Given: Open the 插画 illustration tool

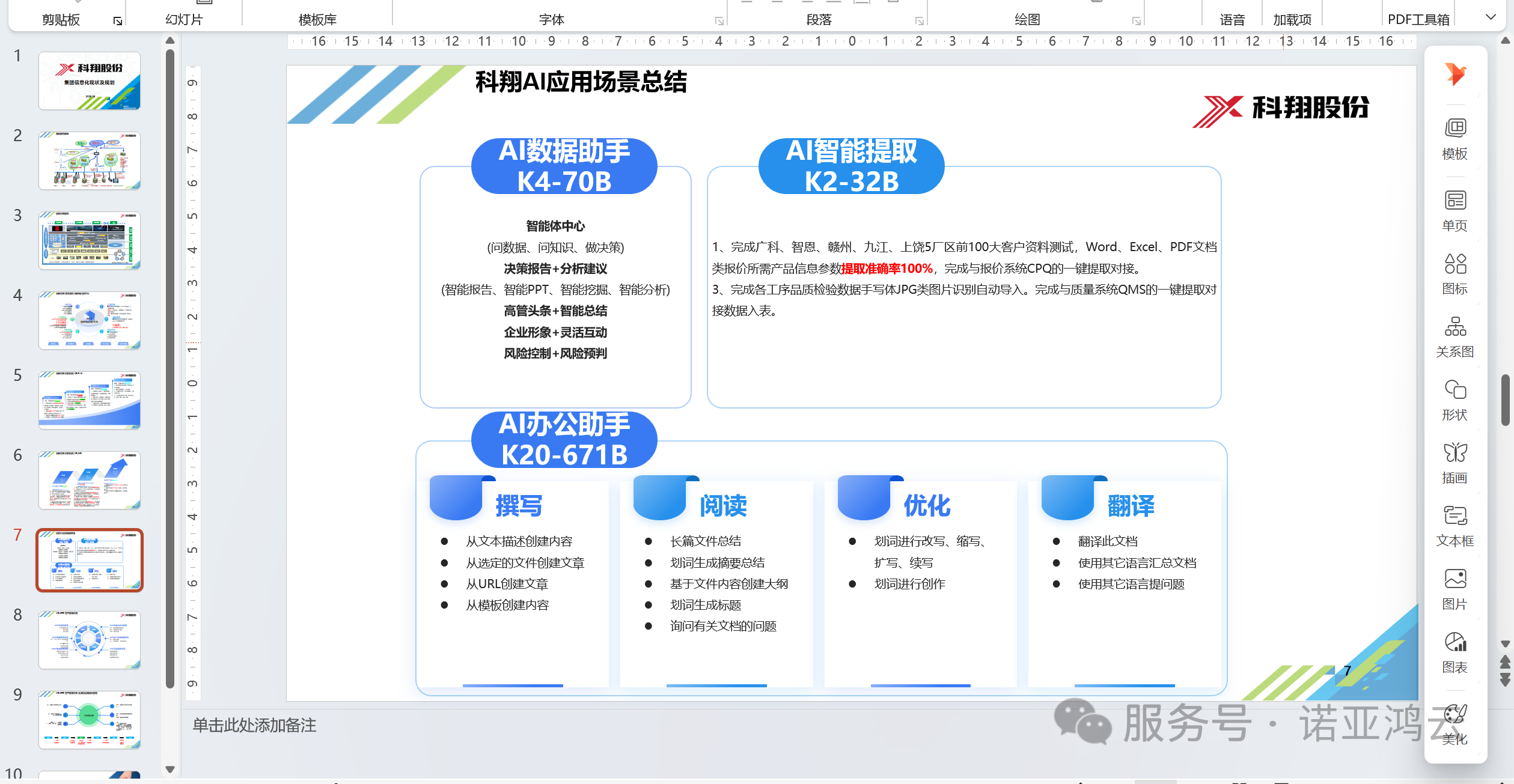Looking at the screenshot, I should click(x=1455, y=463).
